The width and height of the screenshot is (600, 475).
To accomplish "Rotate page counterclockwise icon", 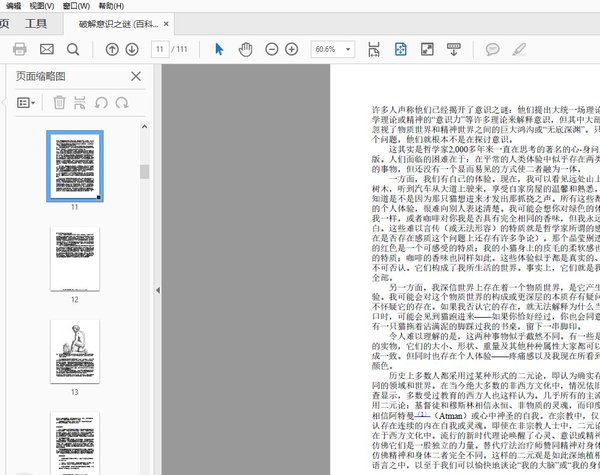I will 101,103.
